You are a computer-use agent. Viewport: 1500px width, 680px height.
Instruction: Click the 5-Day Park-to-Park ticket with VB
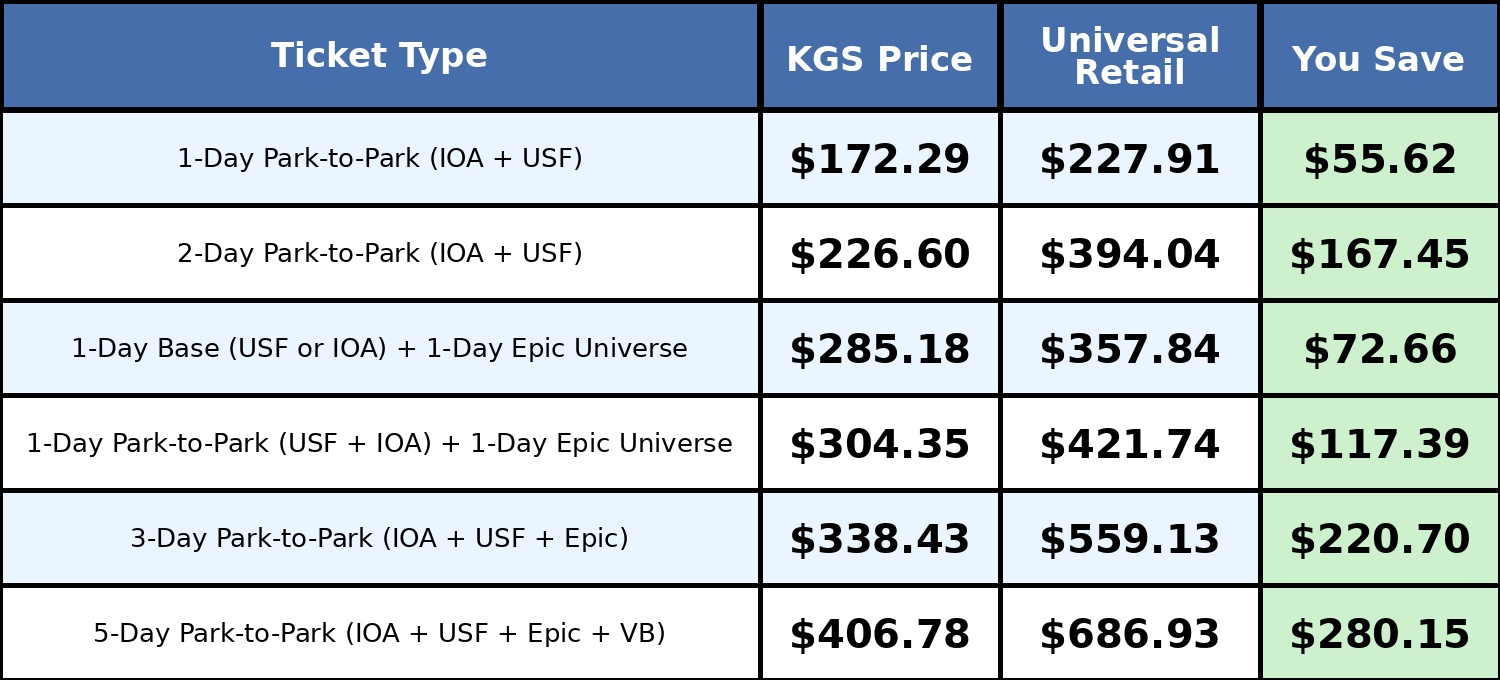point(379,634)
